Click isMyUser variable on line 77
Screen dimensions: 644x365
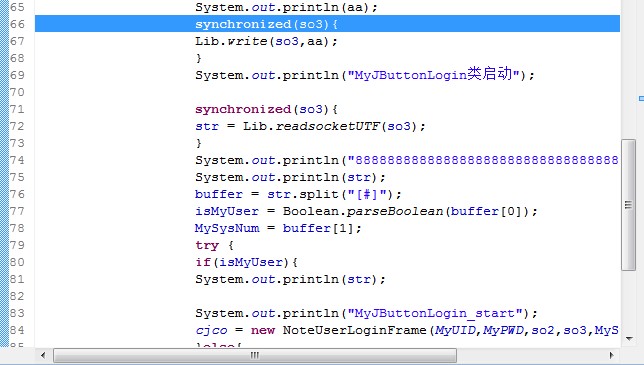click(x=227, y=211)
